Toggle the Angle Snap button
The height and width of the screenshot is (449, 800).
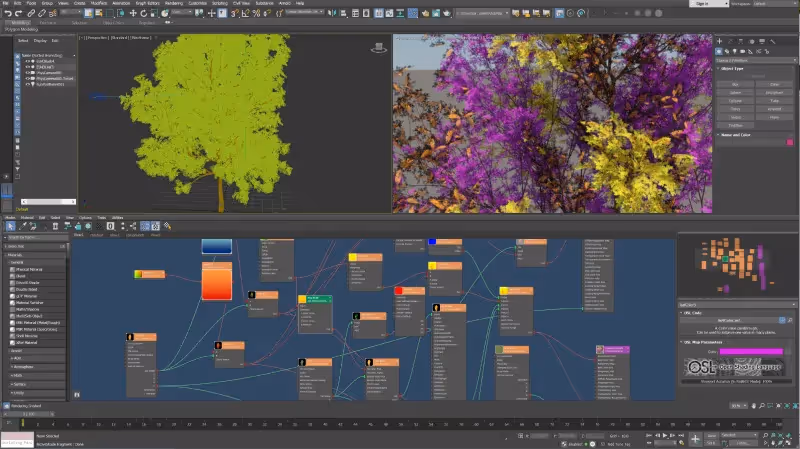(245, 13)
